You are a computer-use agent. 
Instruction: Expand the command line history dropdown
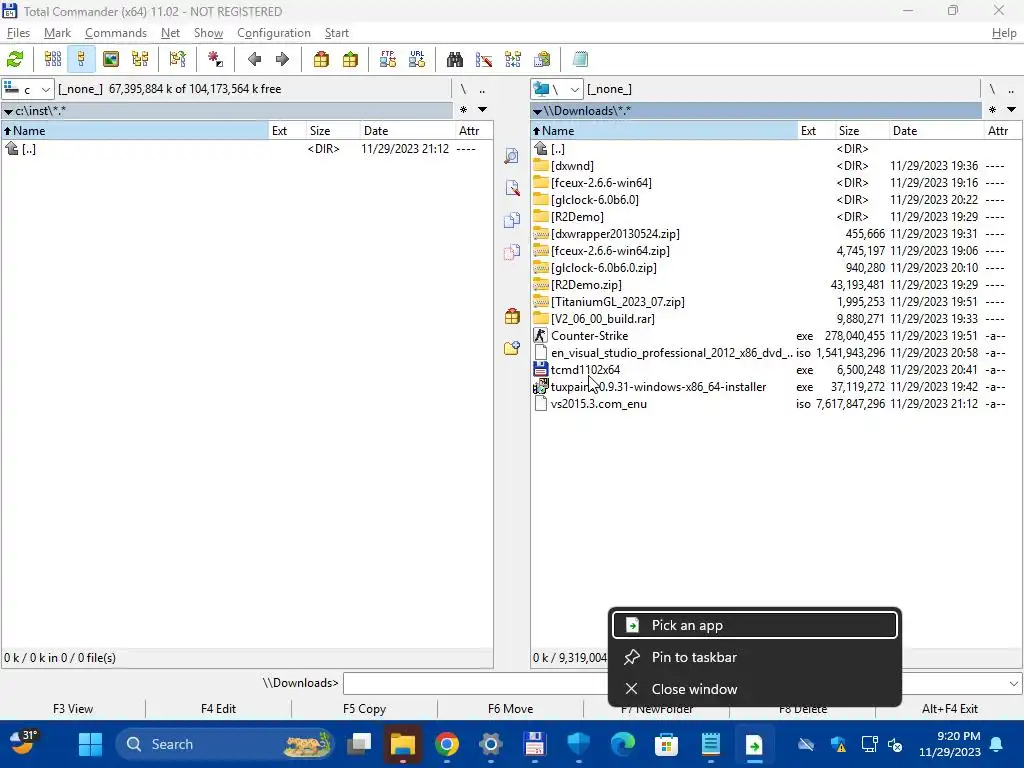coord(1014,684)
